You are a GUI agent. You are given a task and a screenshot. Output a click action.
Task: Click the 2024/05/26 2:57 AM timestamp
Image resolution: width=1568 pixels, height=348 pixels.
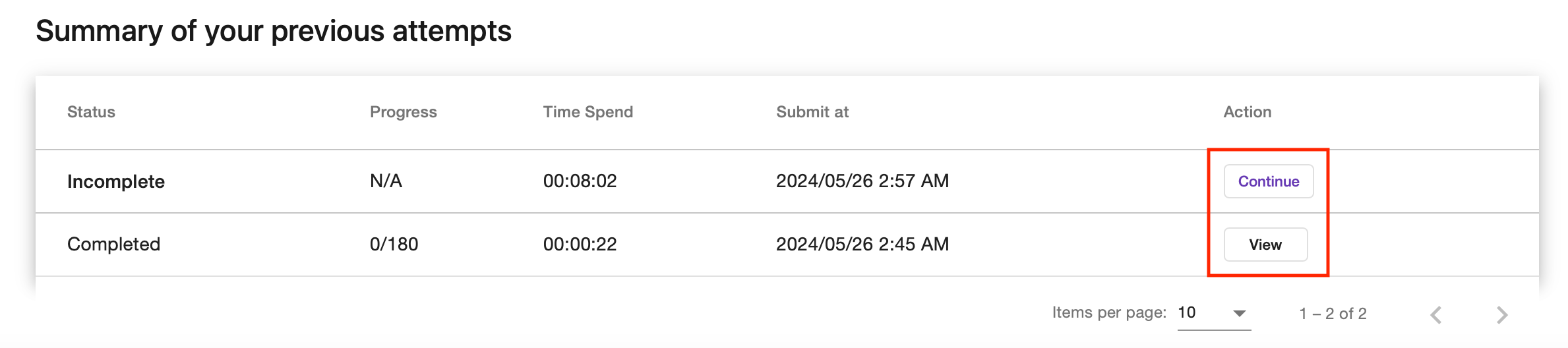[x=862, y=181]
